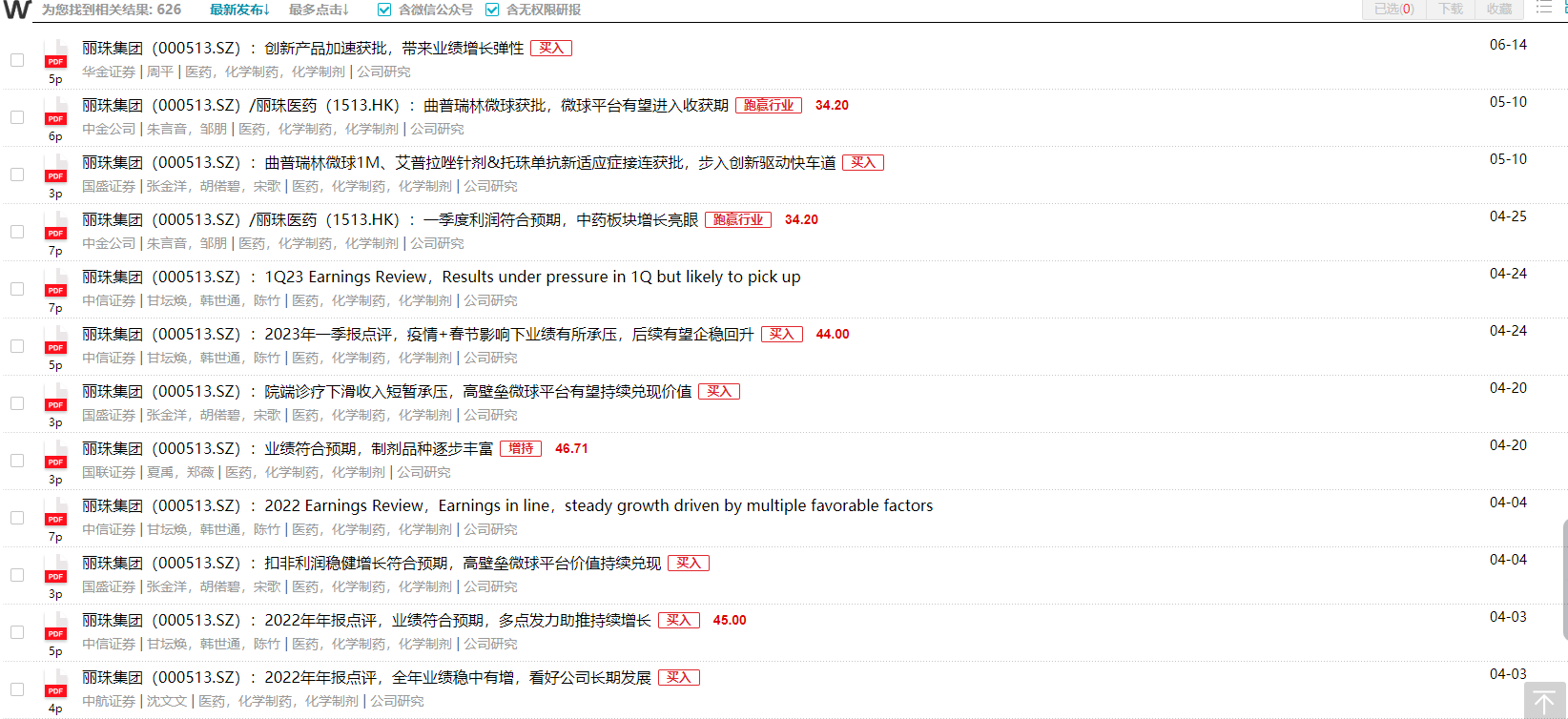Toggle 含无权限研报 checkbox
The height and width of the screenshot is (719, 1568).
(x=492, y=10)
